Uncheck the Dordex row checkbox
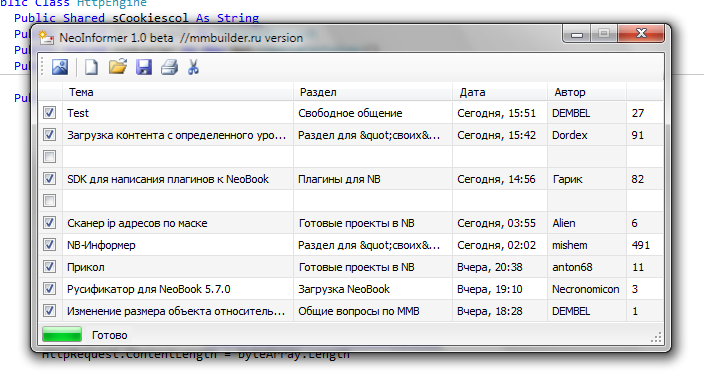Screen dimensions: 704x378 click(x=49, y=135)
